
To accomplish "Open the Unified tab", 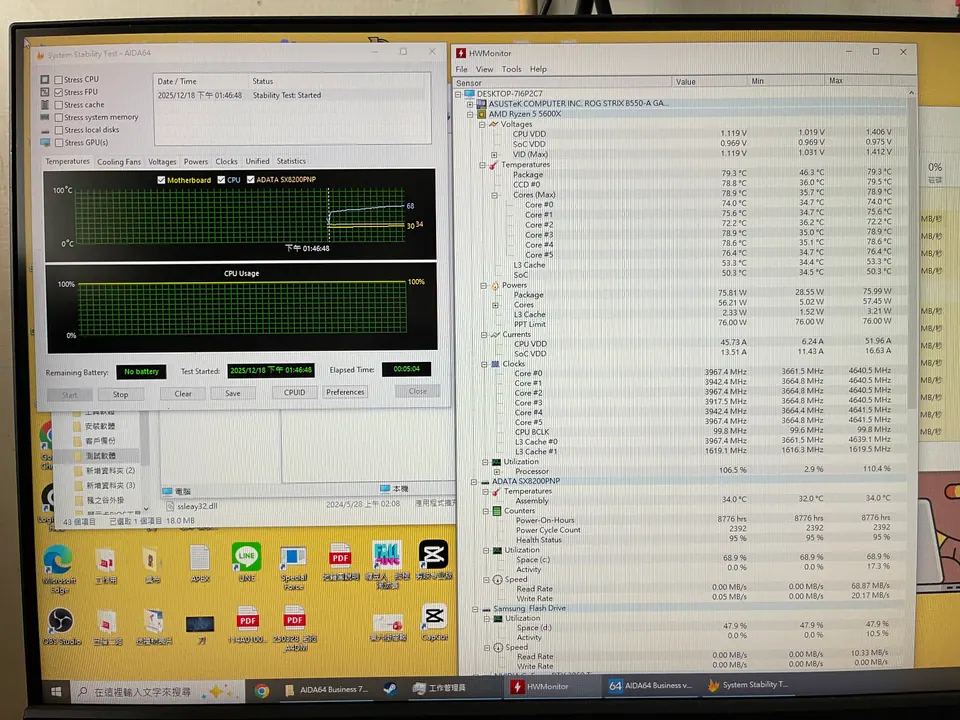I will coord(257,161).
